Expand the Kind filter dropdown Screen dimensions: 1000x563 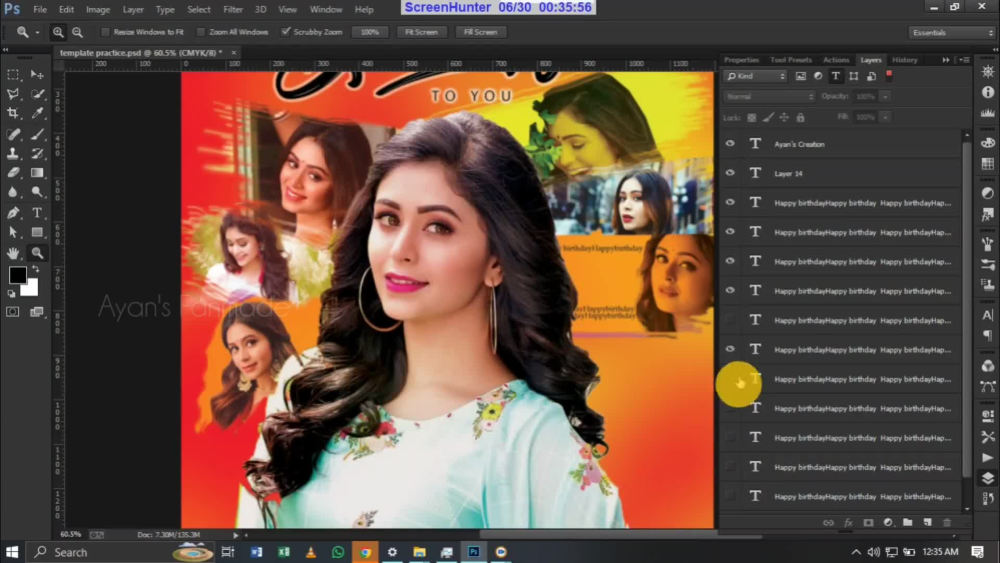coord(756,76)
